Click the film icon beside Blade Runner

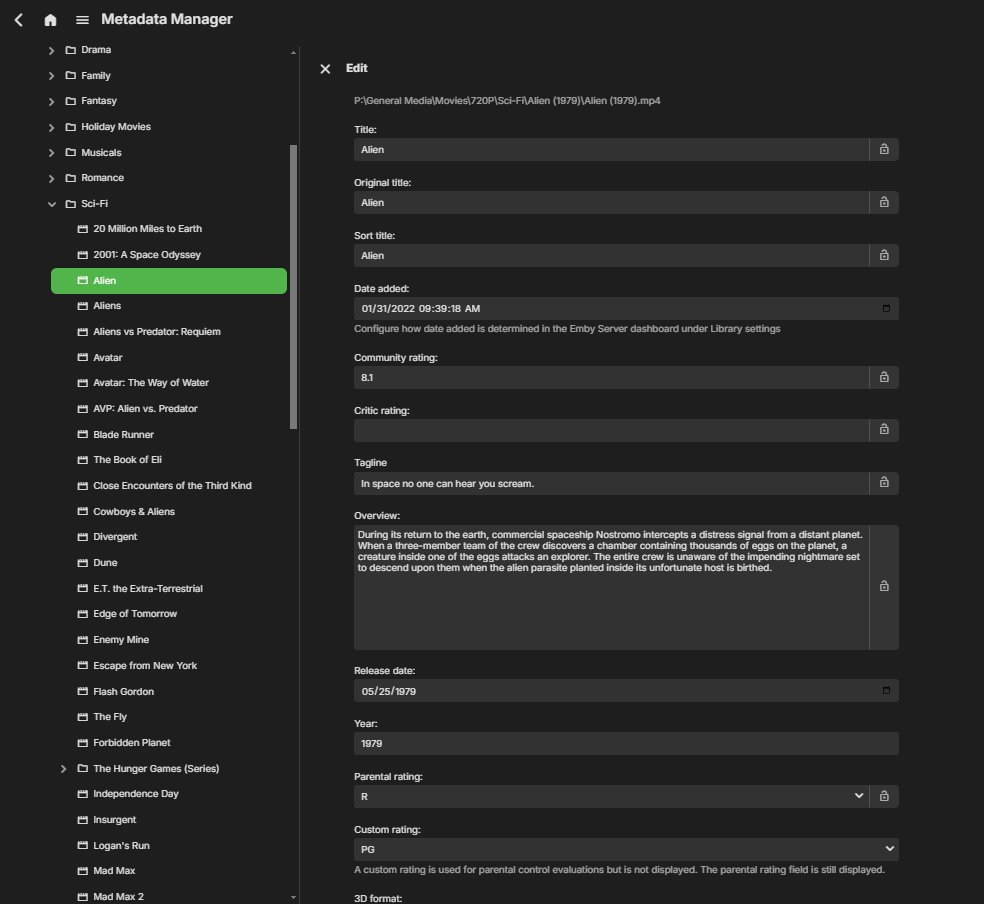(x=84, y=435)
